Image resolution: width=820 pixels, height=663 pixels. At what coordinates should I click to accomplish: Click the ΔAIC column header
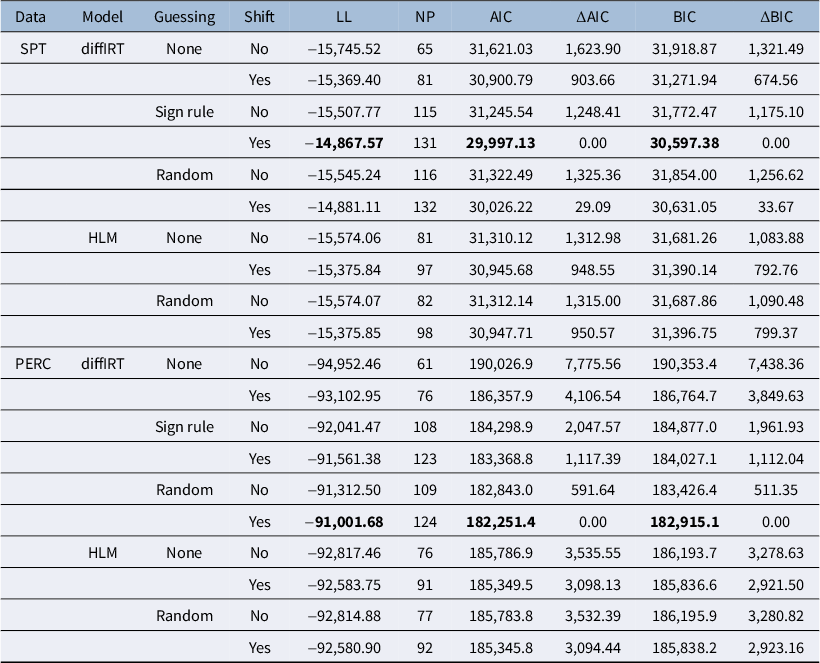pyautogui.click(x=593, y=17)
